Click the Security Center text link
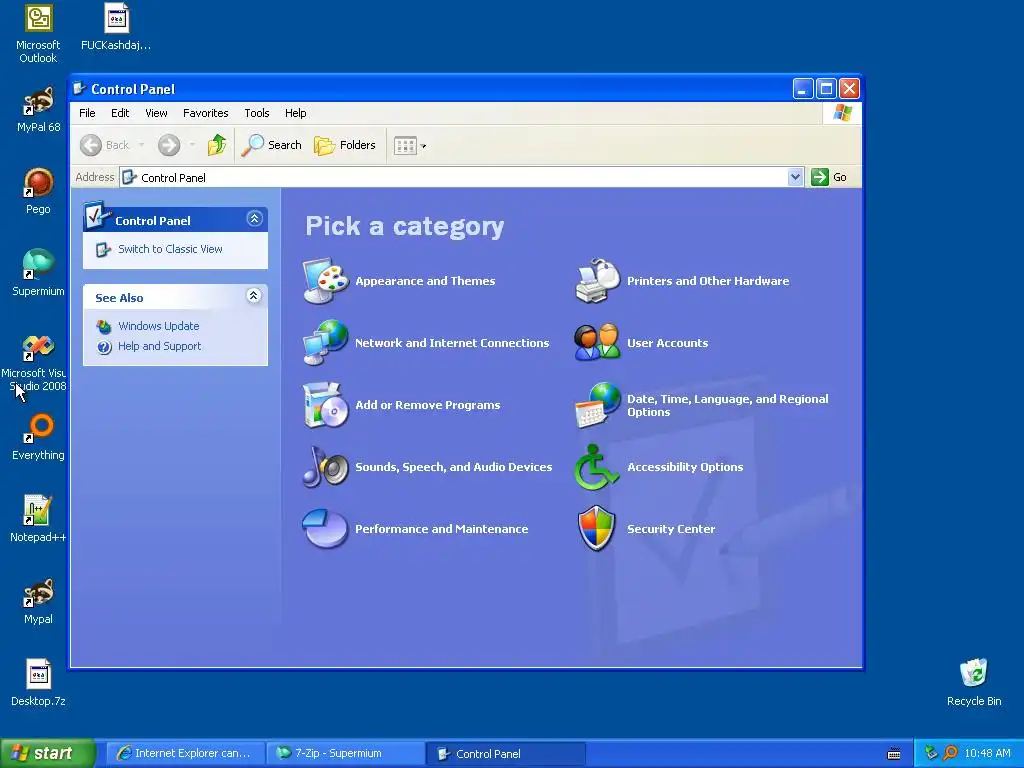This screenshot has height=768, width=1024. click(x=671, y=529)
